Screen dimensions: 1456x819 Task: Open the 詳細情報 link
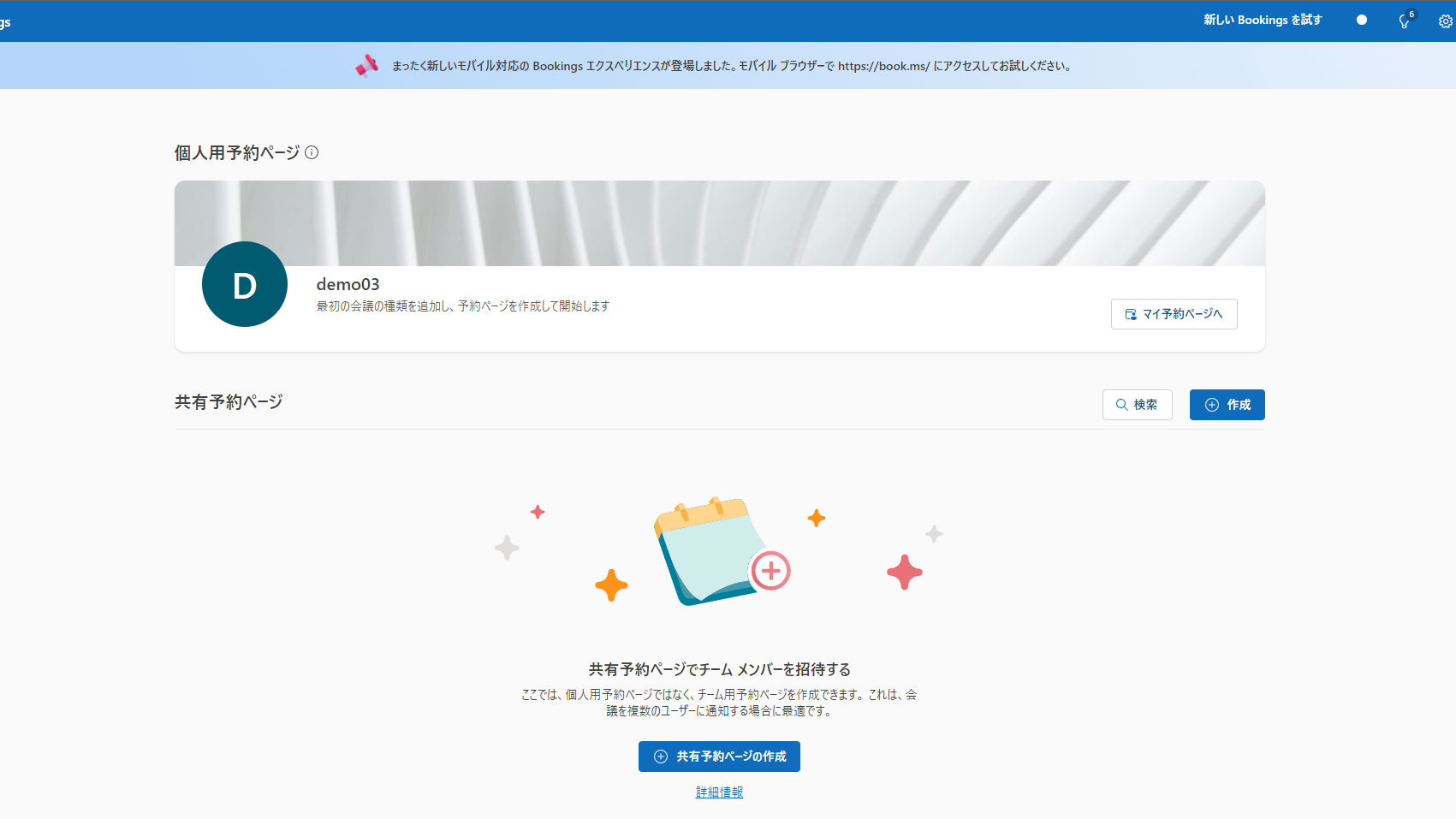pos(719,792)
